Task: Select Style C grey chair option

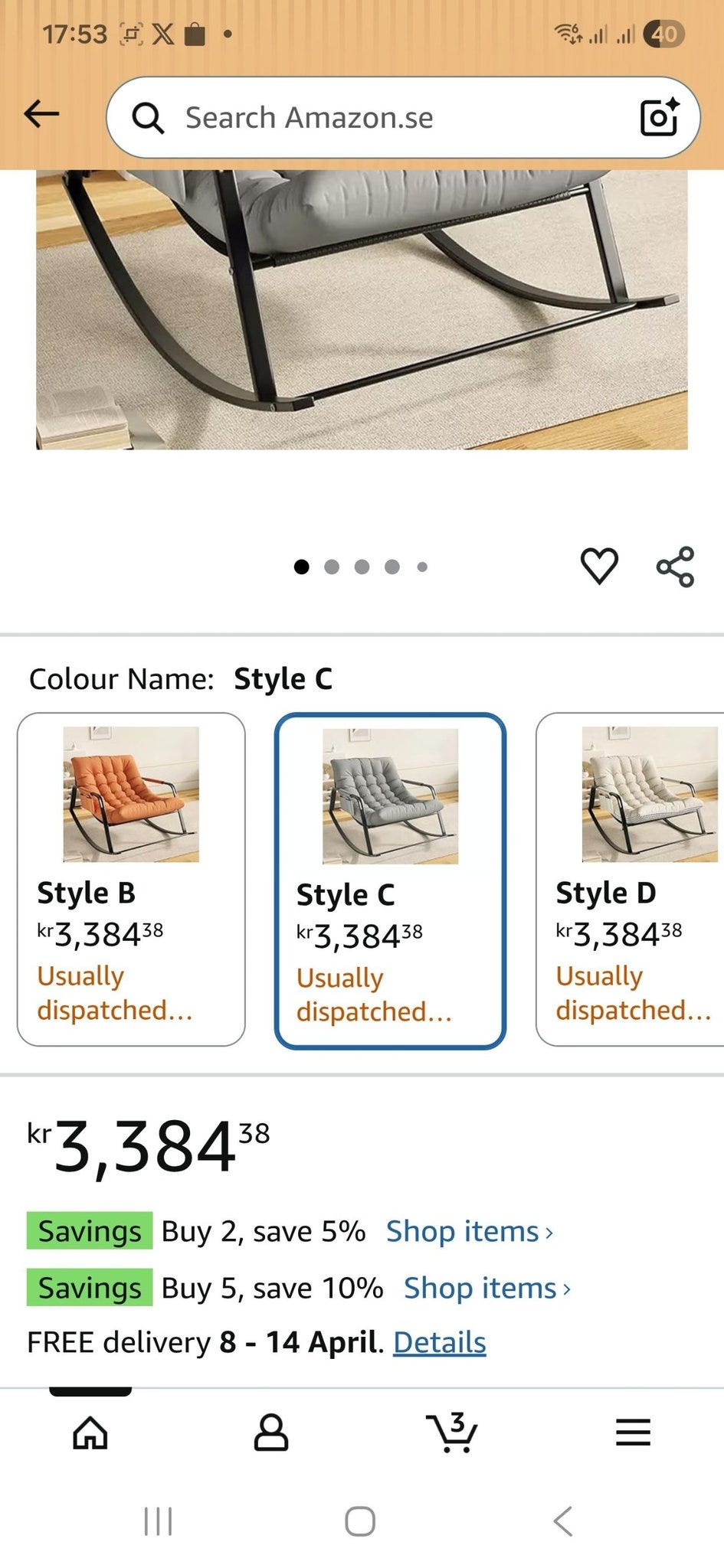Action: [x=390, y=880]
